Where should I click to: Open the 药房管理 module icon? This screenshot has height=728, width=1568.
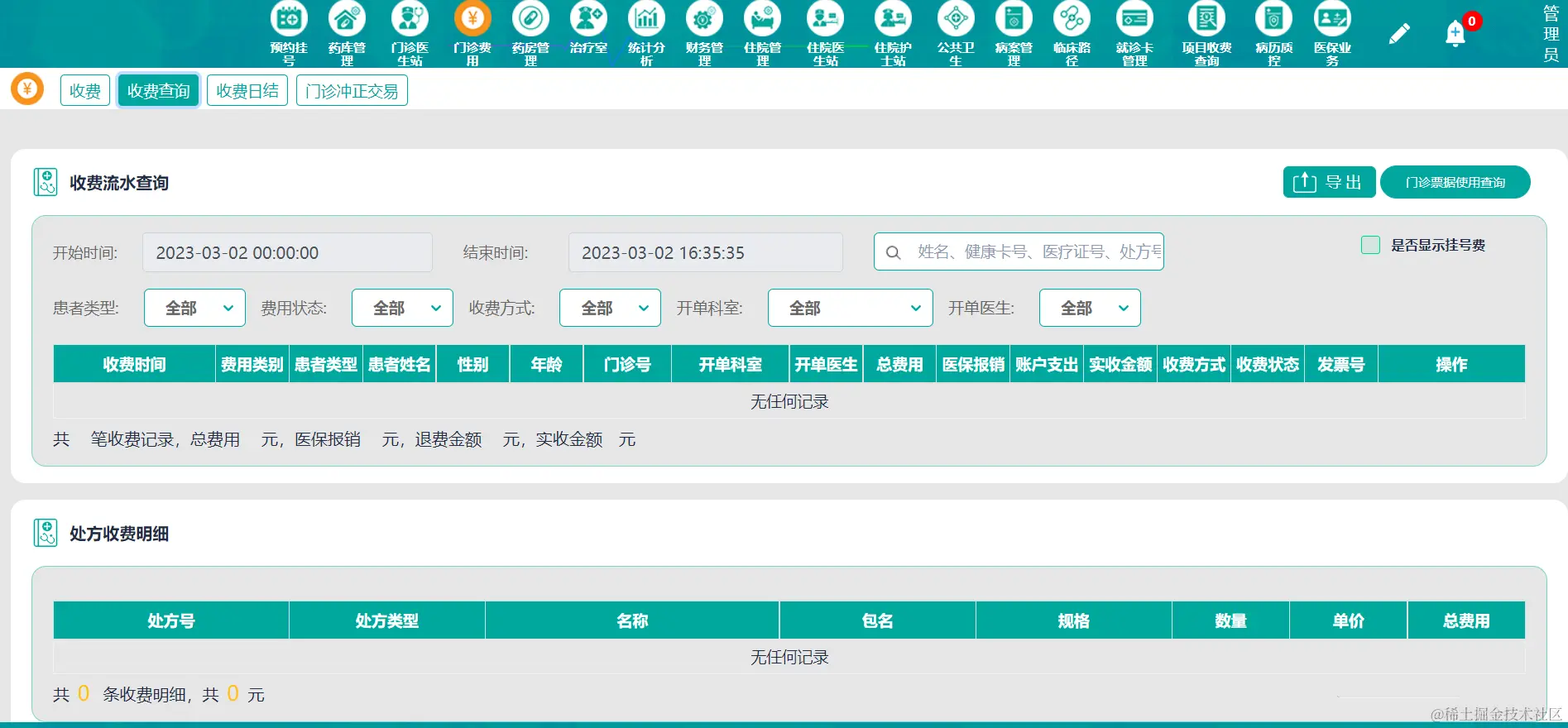coord(530,18)
